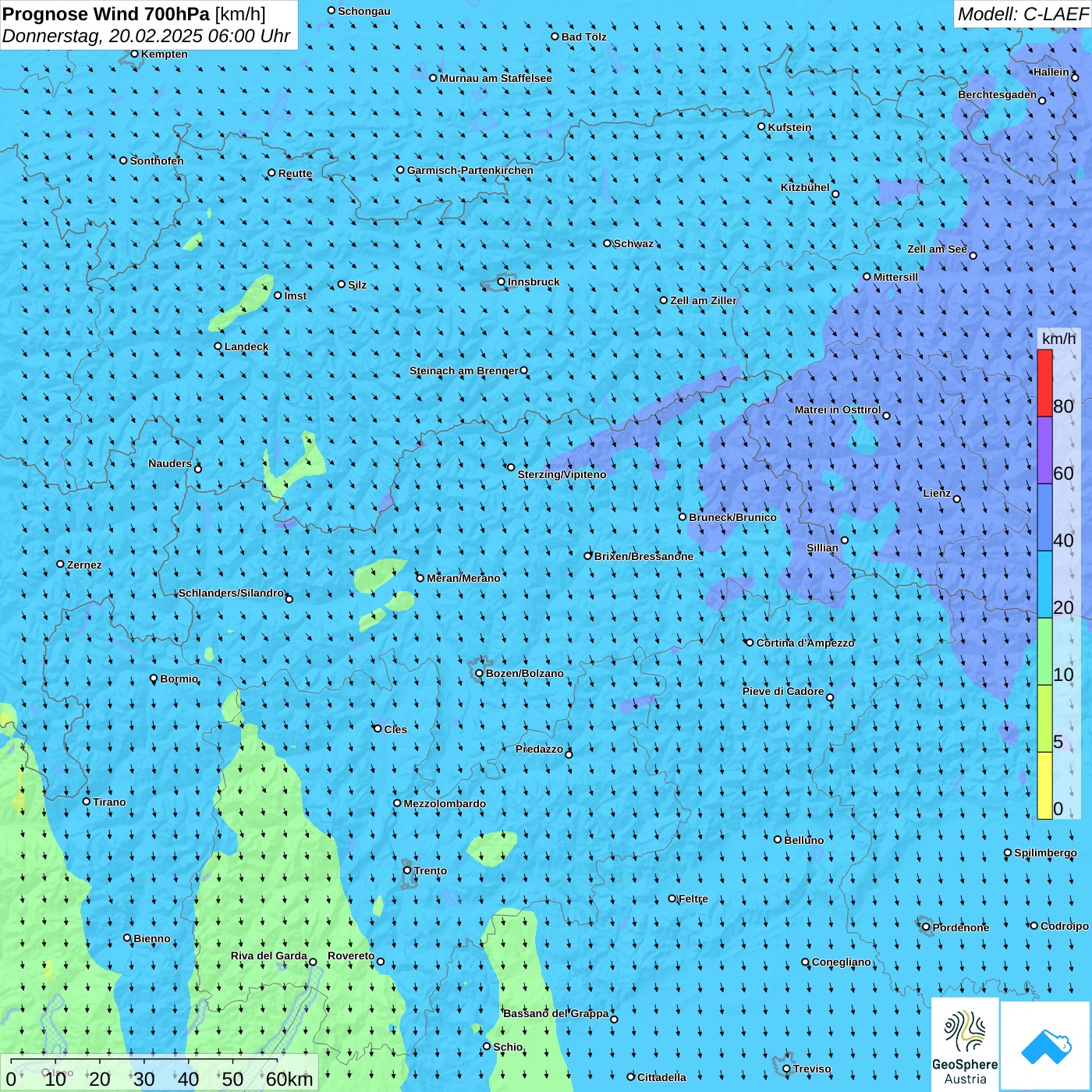Click the 'Predazzo' label
The image size is (1092, 1092).
coord(539,749)
